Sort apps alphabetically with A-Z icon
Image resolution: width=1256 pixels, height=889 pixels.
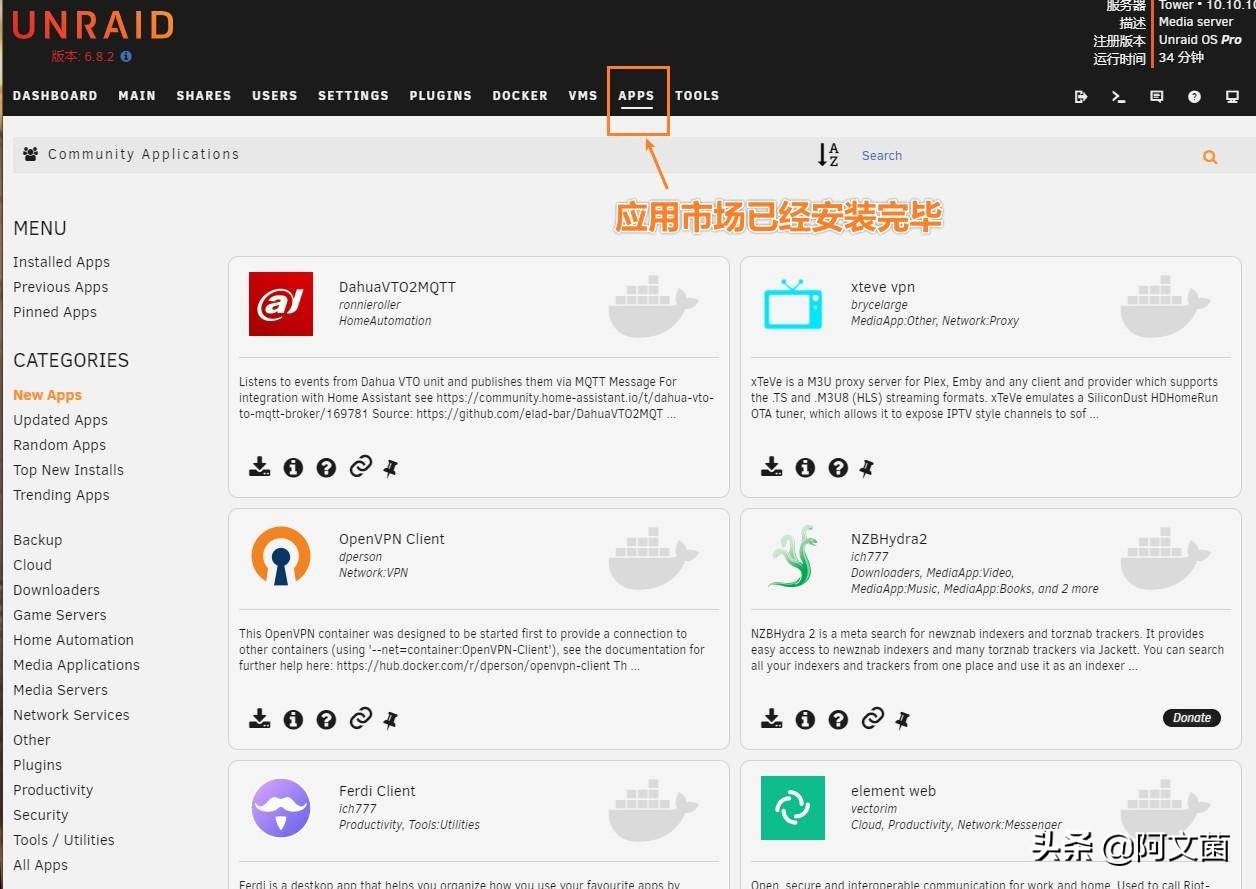(x=828, y=154)
